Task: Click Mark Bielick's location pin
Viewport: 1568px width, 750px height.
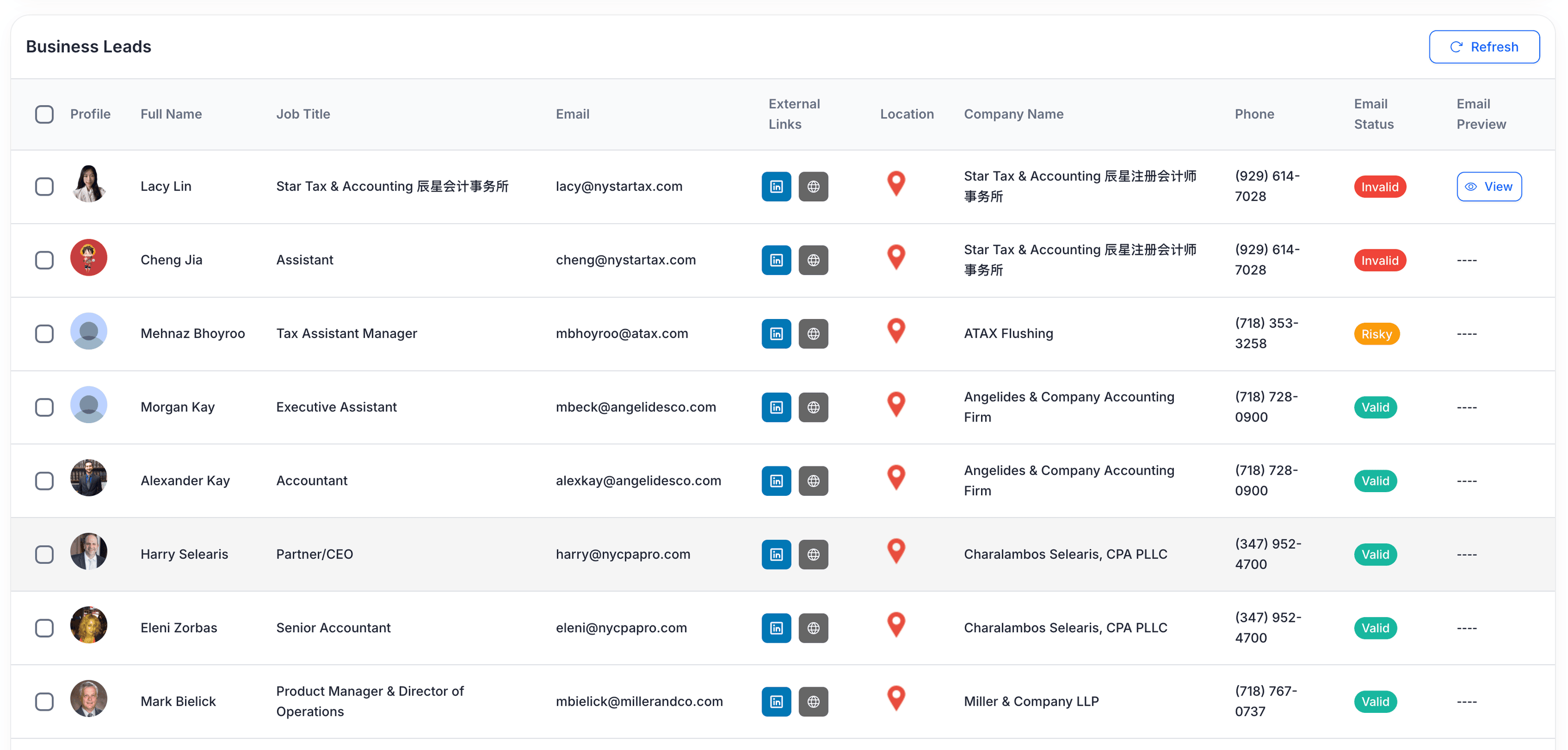Action: (896, 698)
